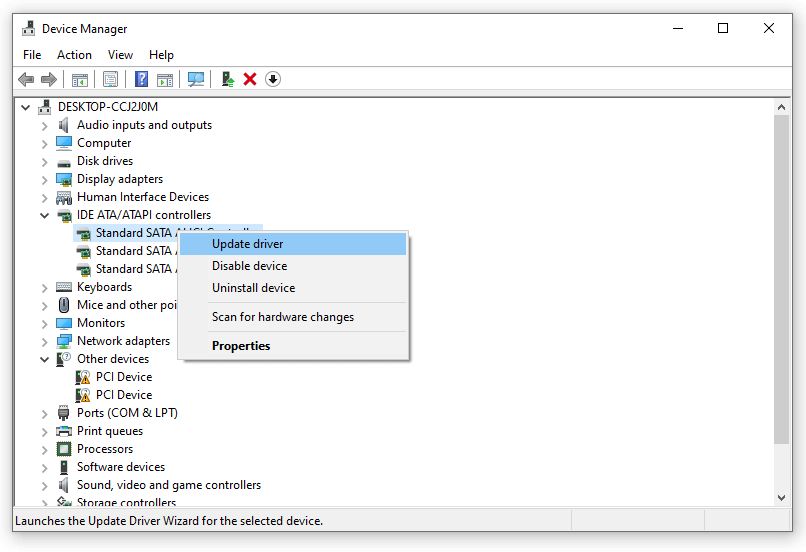The width and height of the screenshot is (806, 552).
Task: Open the Action menu
Action: [75, 54]
